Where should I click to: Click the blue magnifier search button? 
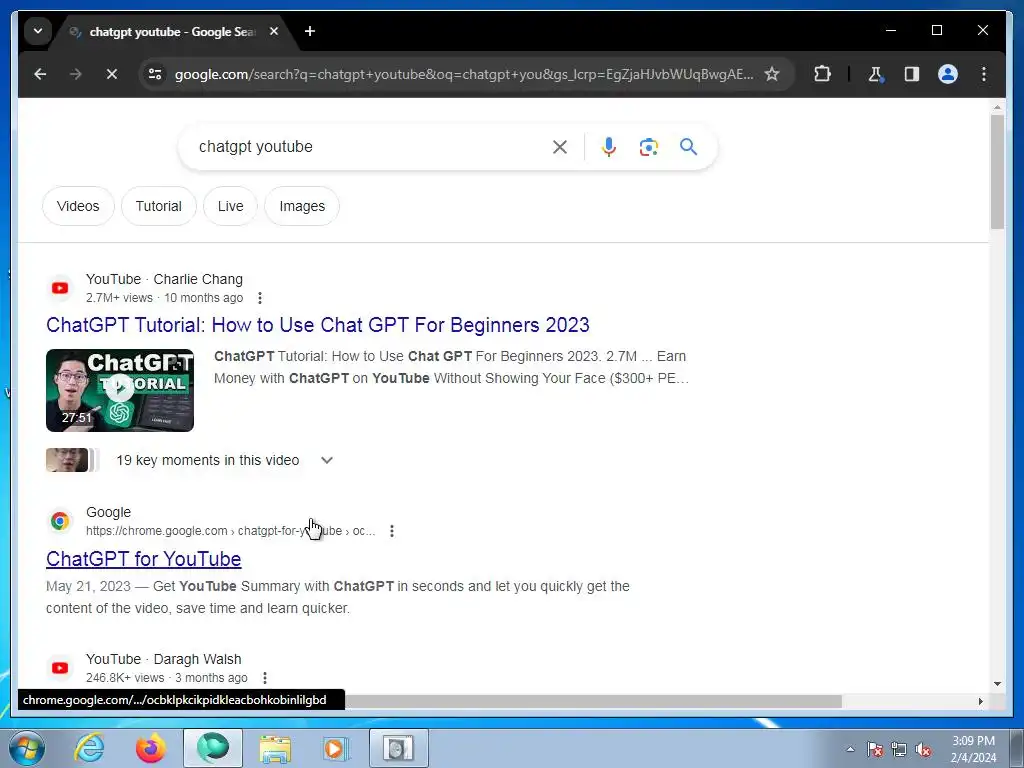click(x=688, y=147)
